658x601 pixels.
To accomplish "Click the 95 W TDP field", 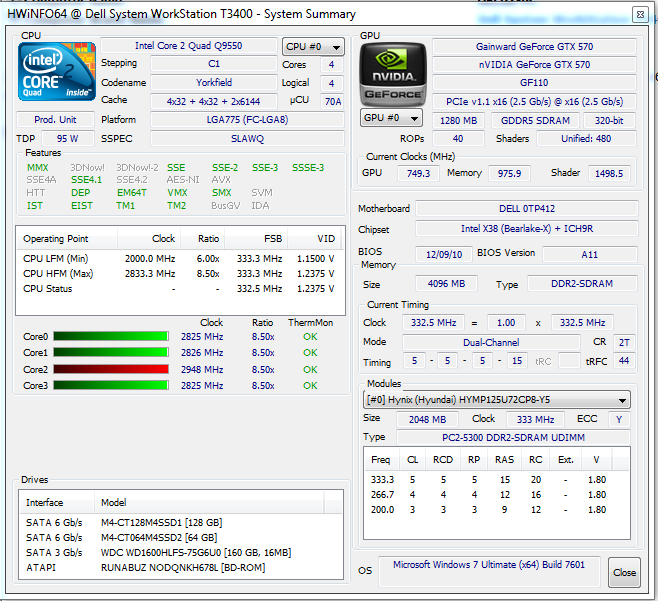I will (x=68, y=139).
